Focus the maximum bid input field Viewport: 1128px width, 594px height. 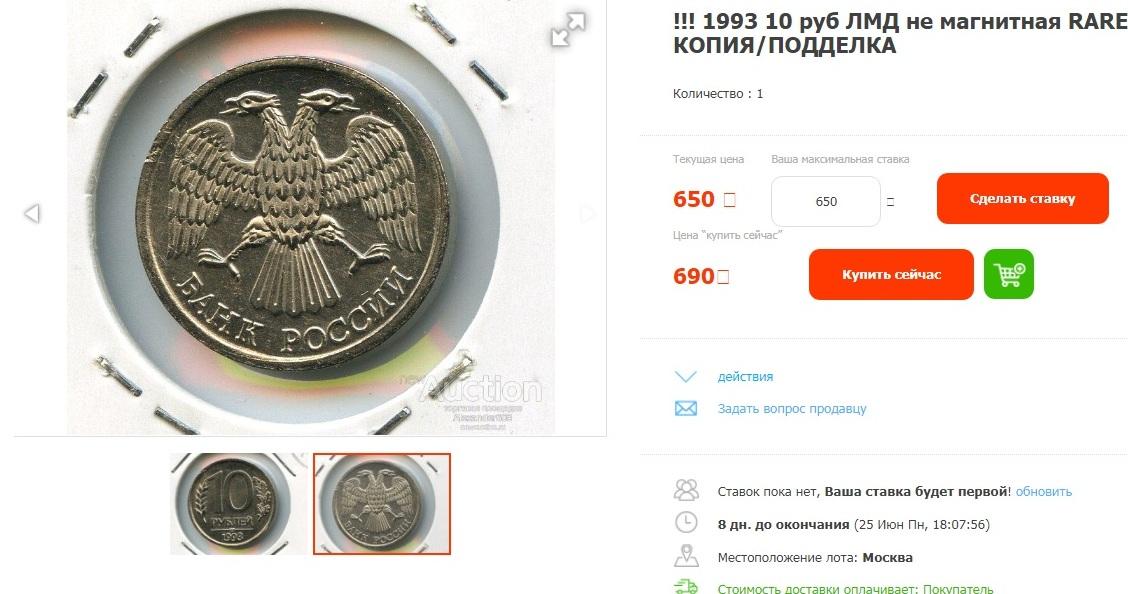point(826,201)
